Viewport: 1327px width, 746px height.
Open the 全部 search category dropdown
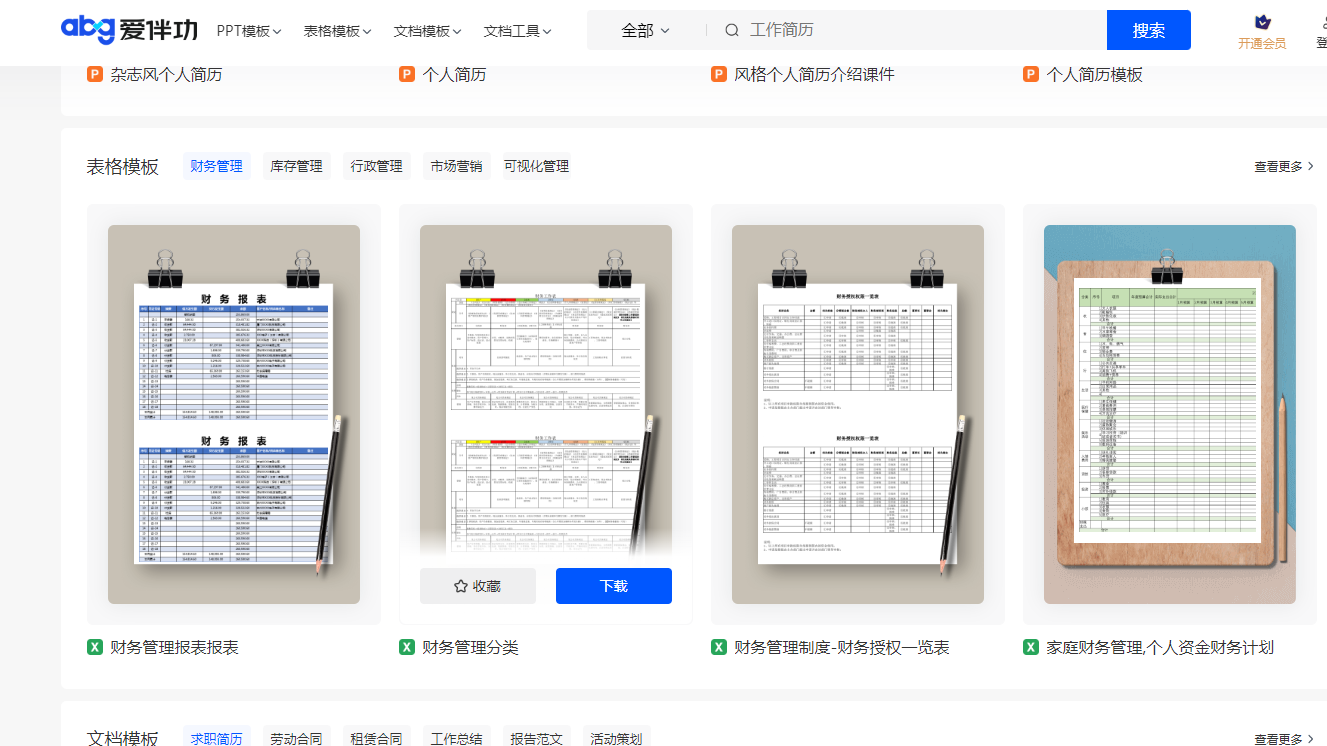pyautogui.click(x=645, y=30)
